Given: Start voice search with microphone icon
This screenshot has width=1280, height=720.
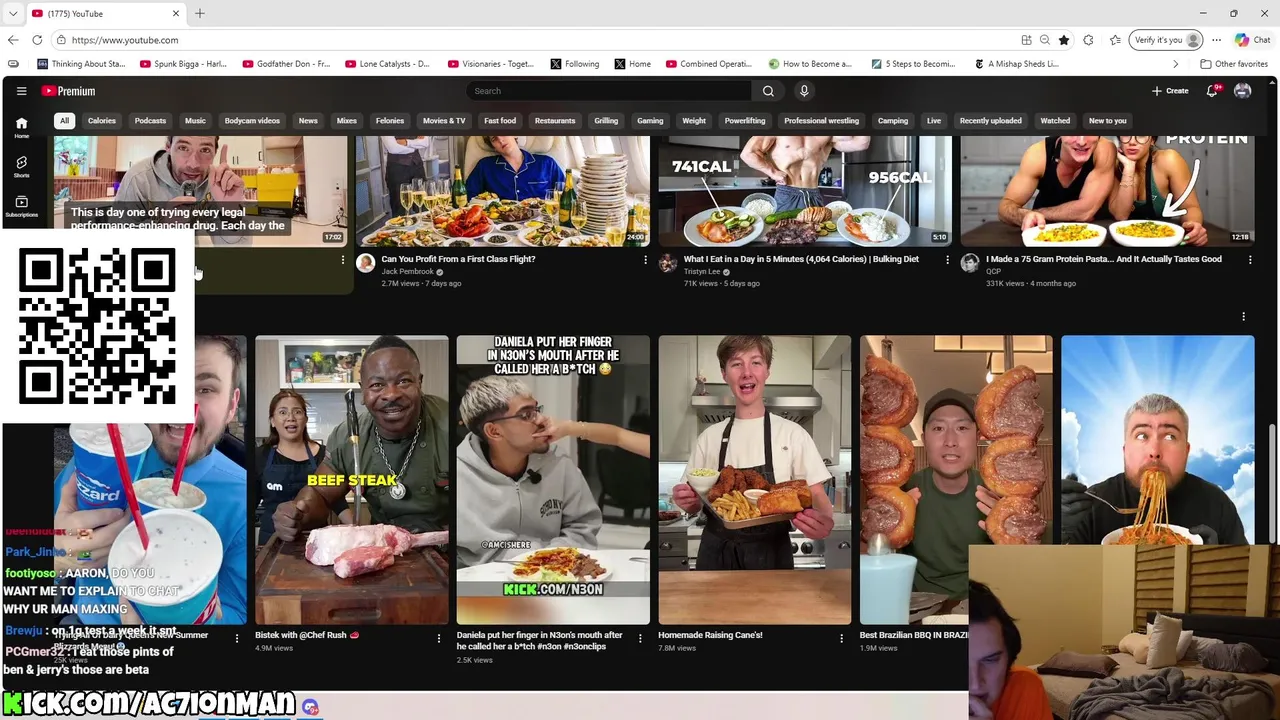Looking at the screenshot, I should click(804, 91).
